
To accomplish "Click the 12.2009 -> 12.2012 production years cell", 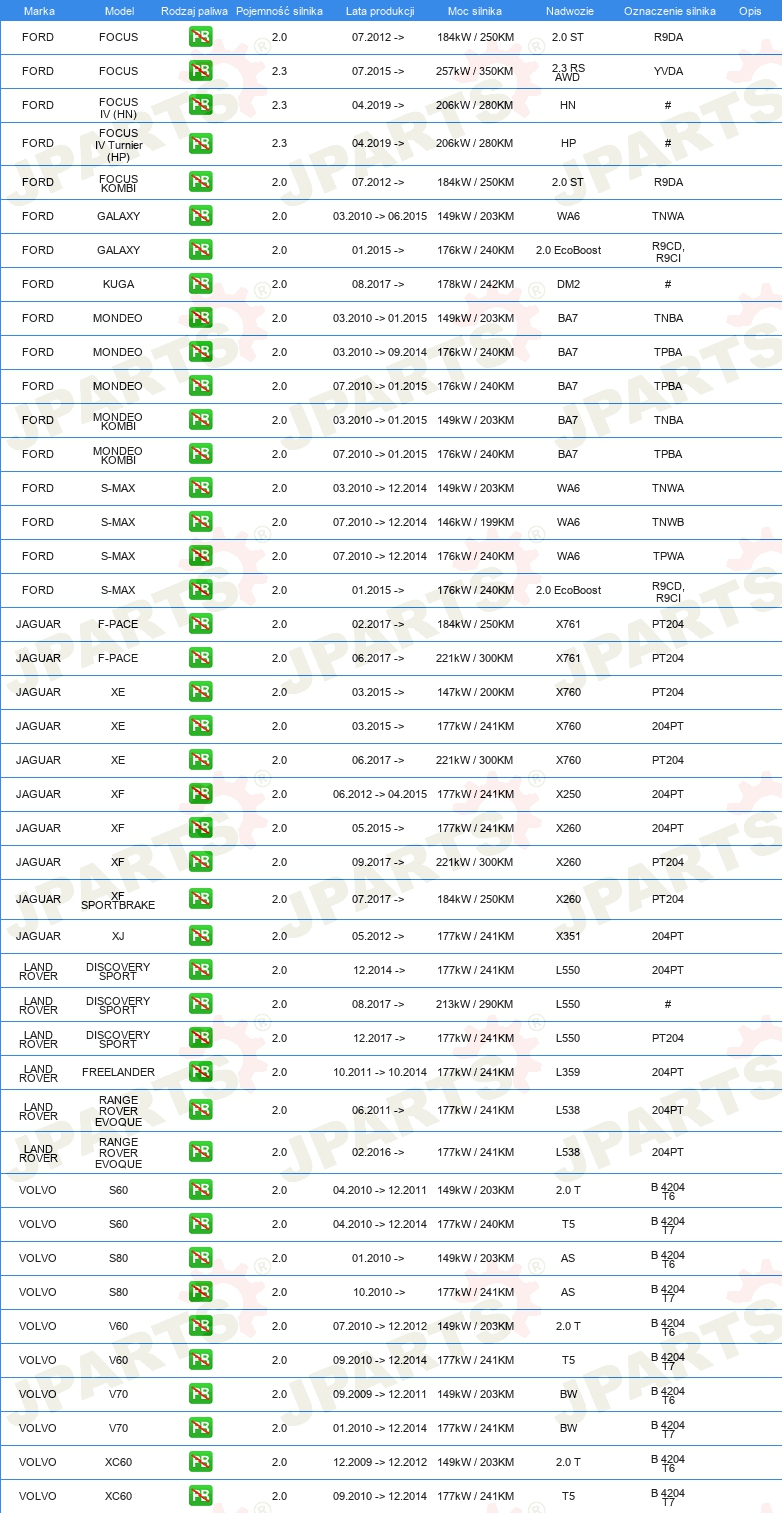I will tap(380, 1462).
